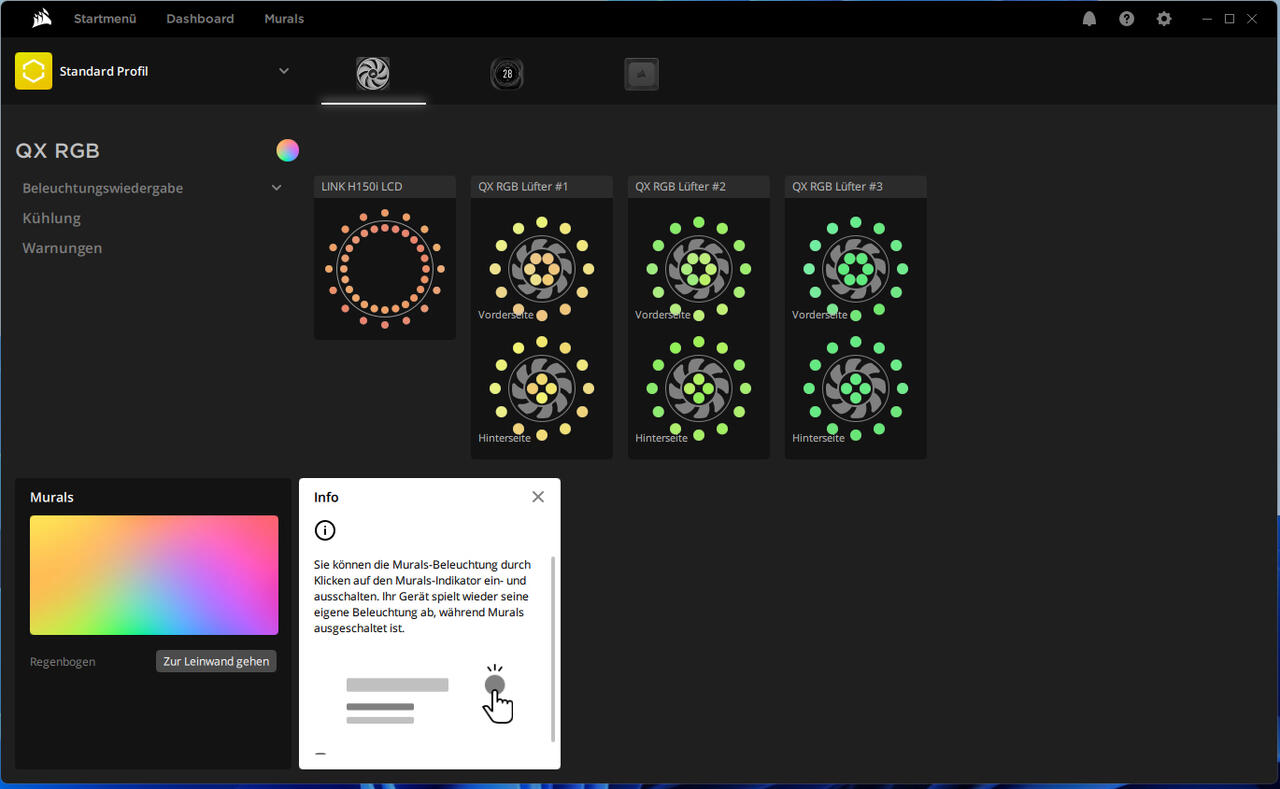Screen dimensions: 1280x789
Task: Click the Murals panel heading
Action: 52,497
